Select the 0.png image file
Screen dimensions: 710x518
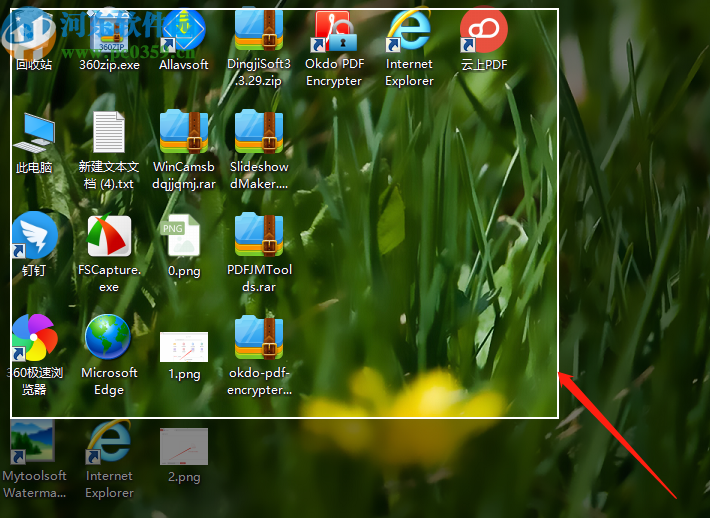[184, 245]
